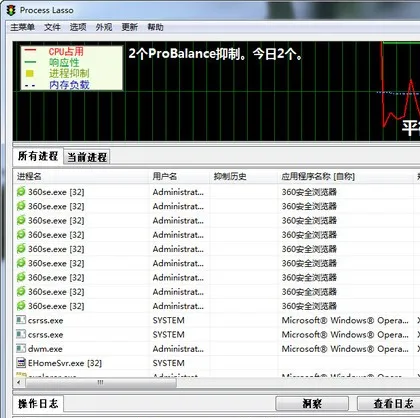
Task: Sort by the 用户名 column header
Action: coord(179,176)
